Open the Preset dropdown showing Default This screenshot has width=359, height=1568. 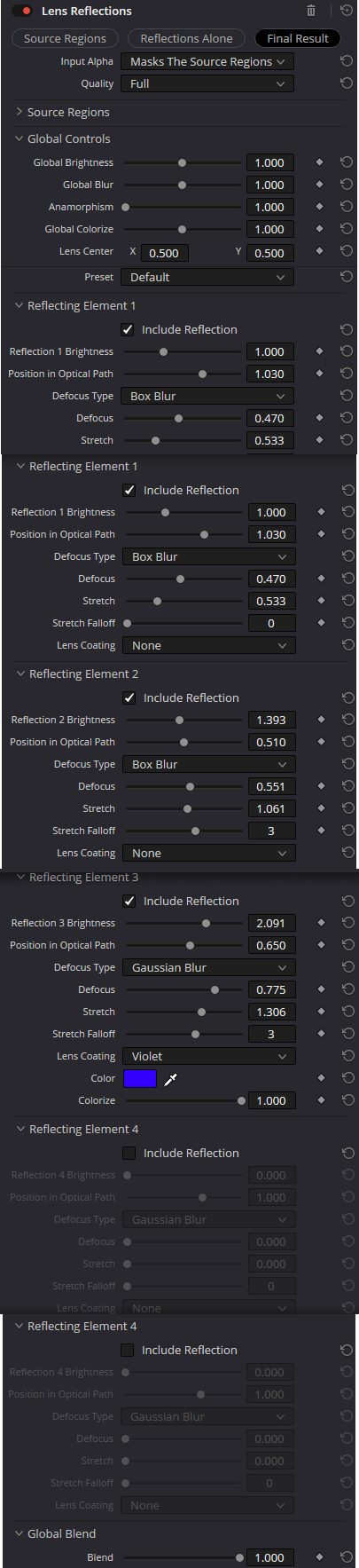(x=207, y=277)
